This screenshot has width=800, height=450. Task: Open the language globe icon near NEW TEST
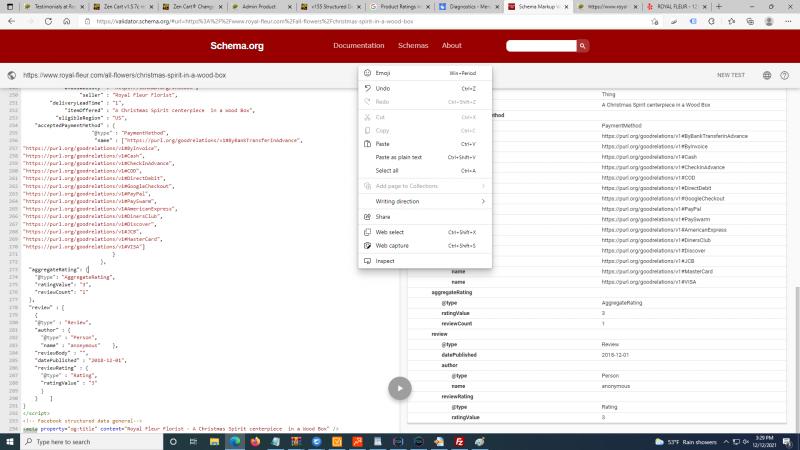767,75
